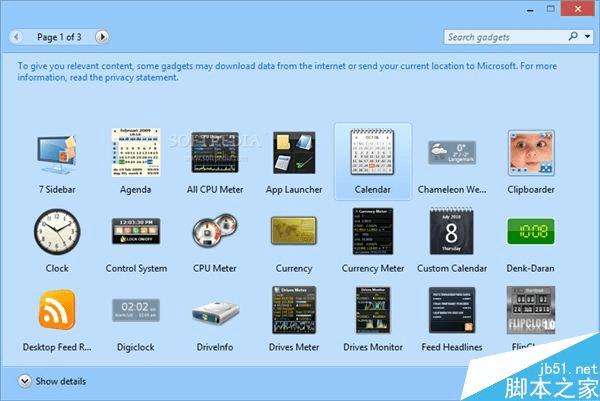Go to the next gadgets page
This screenshot has width=600, height=401.
pyautogui.click(x=102, y=37)
